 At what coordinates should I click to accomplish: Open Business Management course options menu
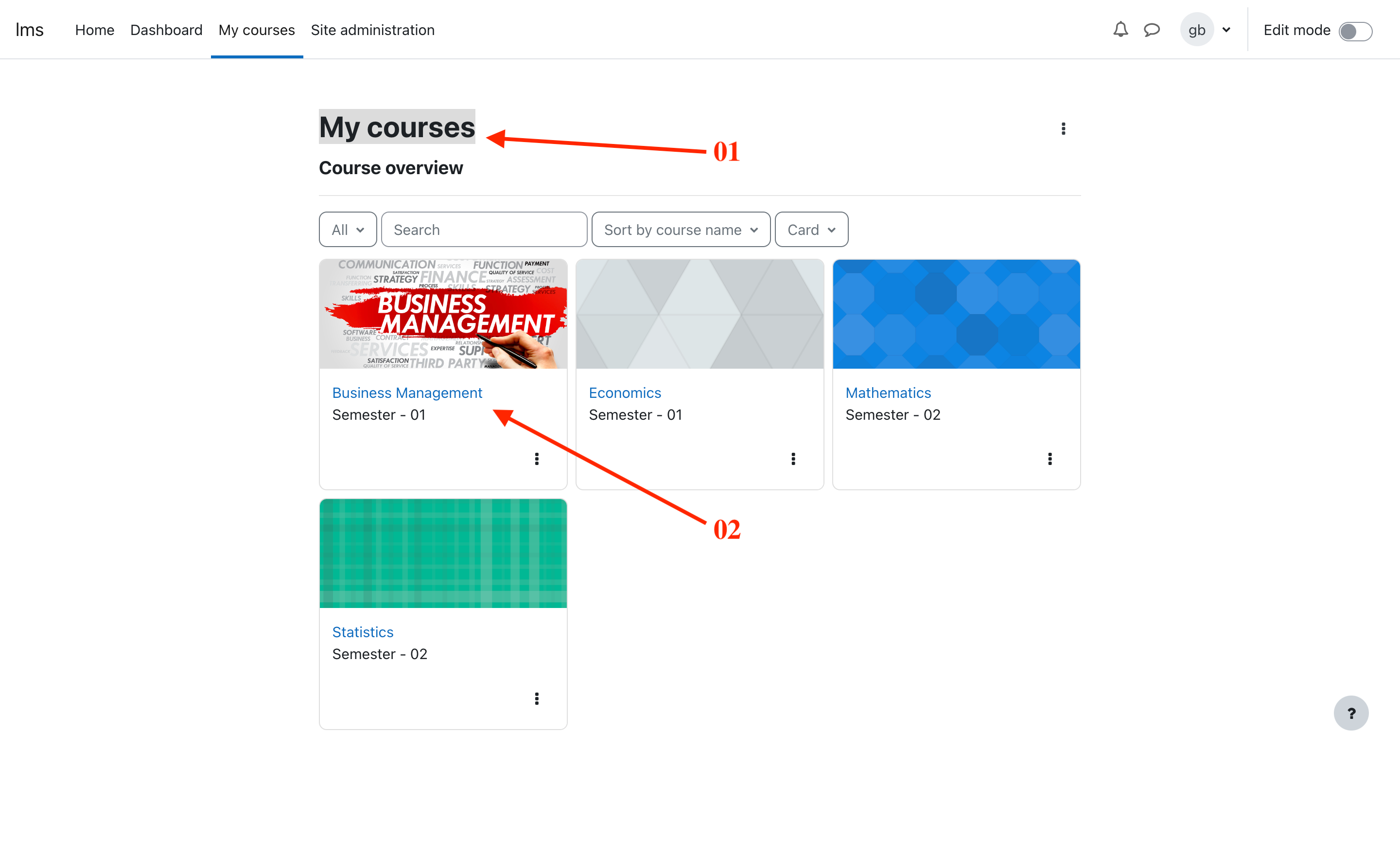[536, 459]
